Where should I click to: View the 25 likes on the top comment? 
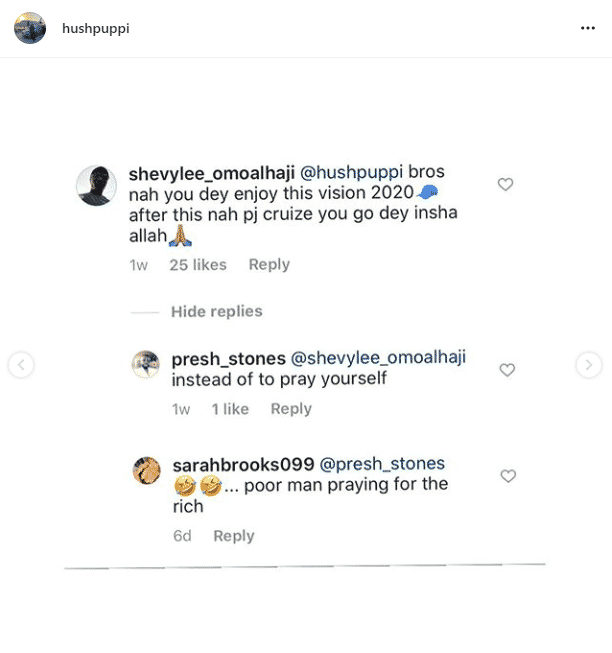(198, 265)
